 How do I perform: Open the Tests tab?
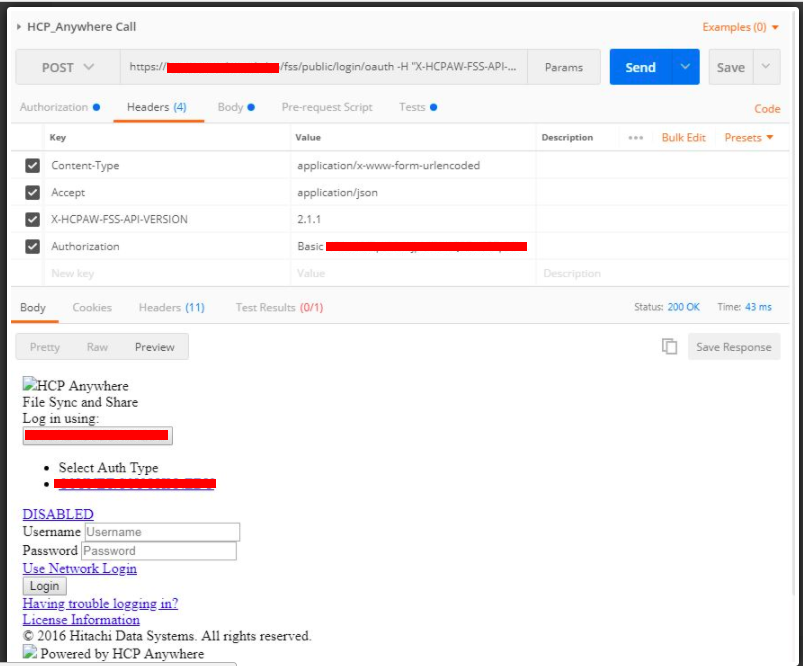coord(418,107)
